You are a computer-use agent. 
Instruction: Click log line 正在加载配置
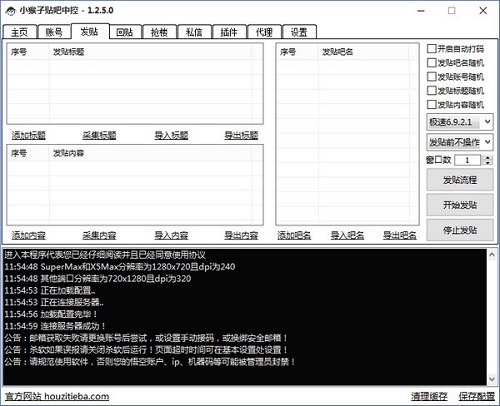tap(50, 290)
